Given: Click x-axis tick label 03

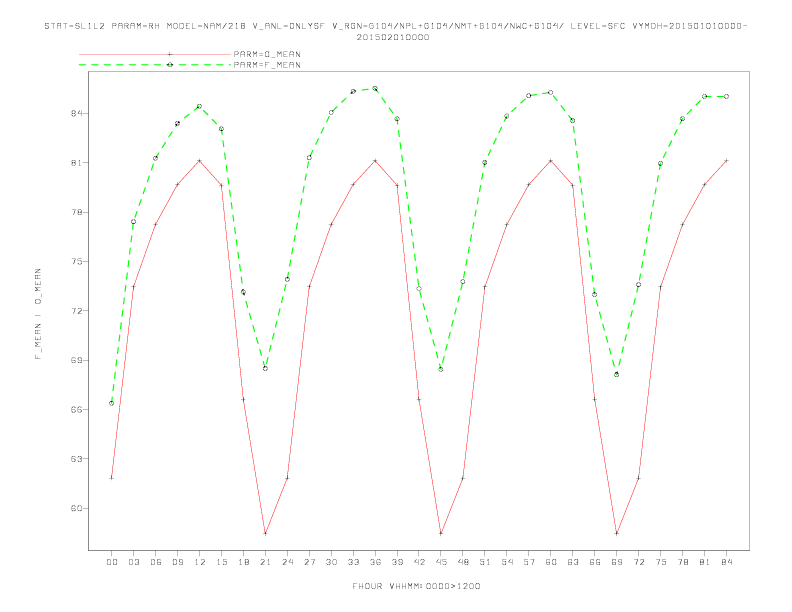Looking at the screenshot, I should 133,562.
